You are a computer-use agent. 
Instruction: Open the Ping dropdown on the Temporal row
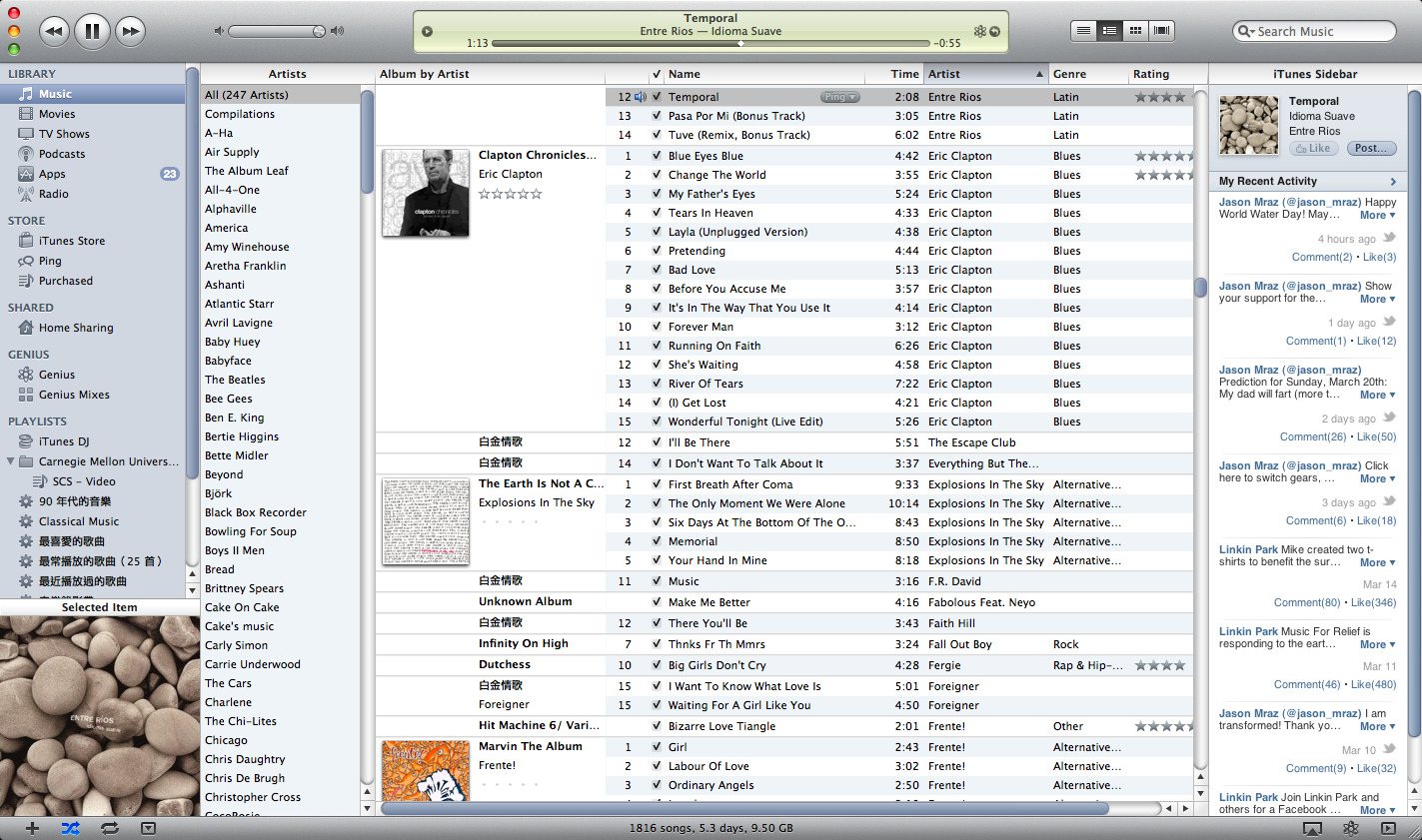click(839, 97)
